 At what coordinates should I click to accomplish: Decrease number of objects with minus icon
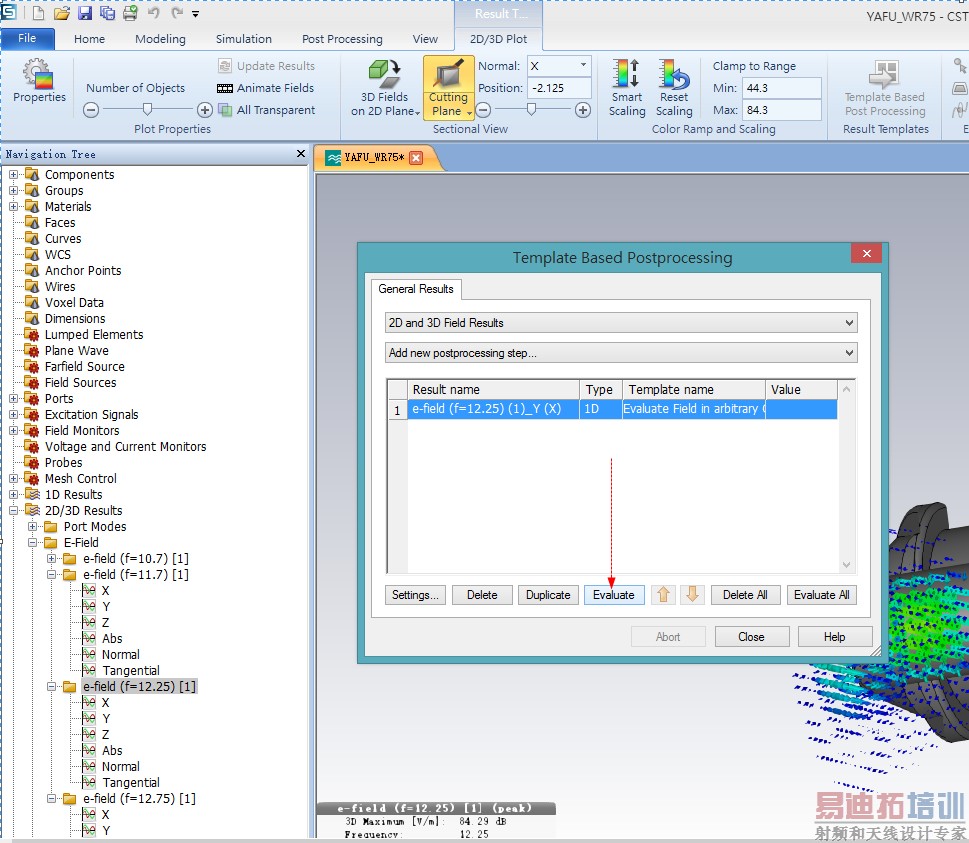pyautogui.click(x=91, y=110)
